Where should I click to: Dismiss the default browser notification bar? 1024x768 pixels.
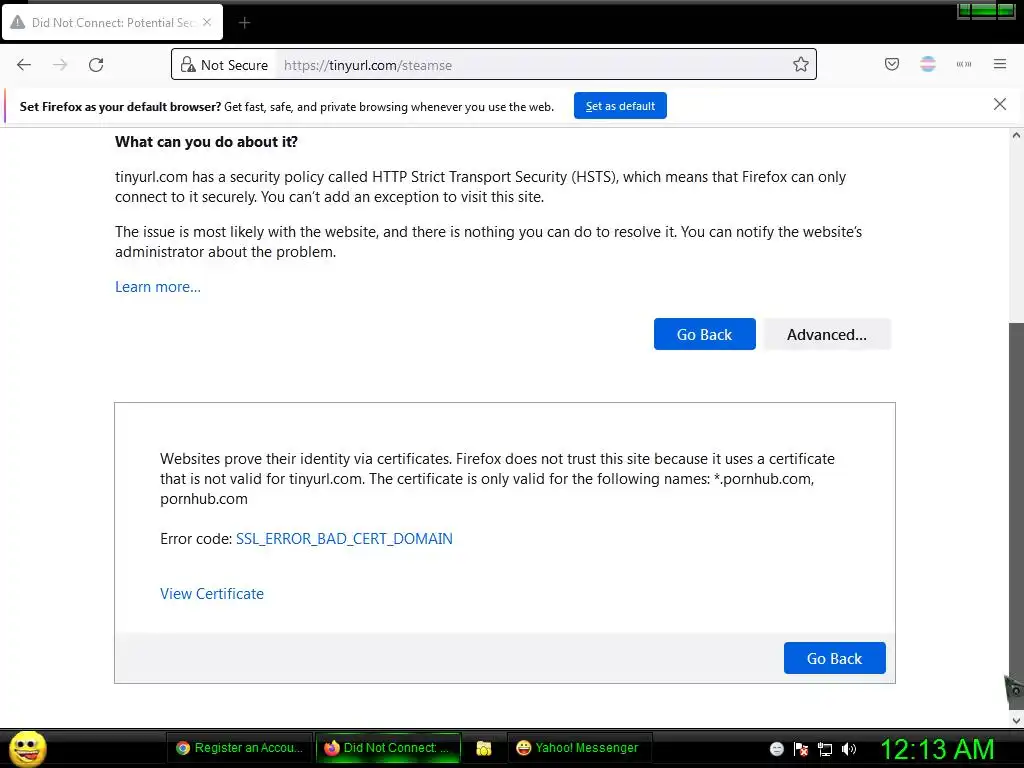(999, 104)
